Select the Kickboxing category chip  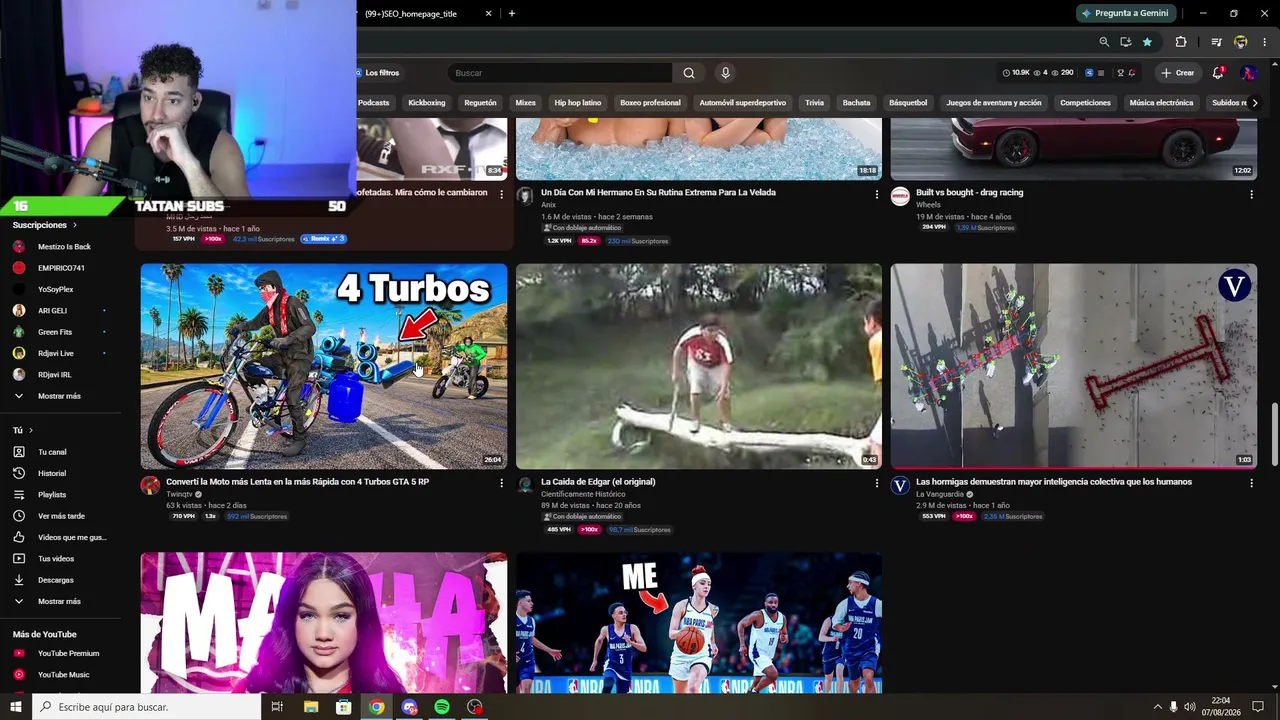coord(427,103)
